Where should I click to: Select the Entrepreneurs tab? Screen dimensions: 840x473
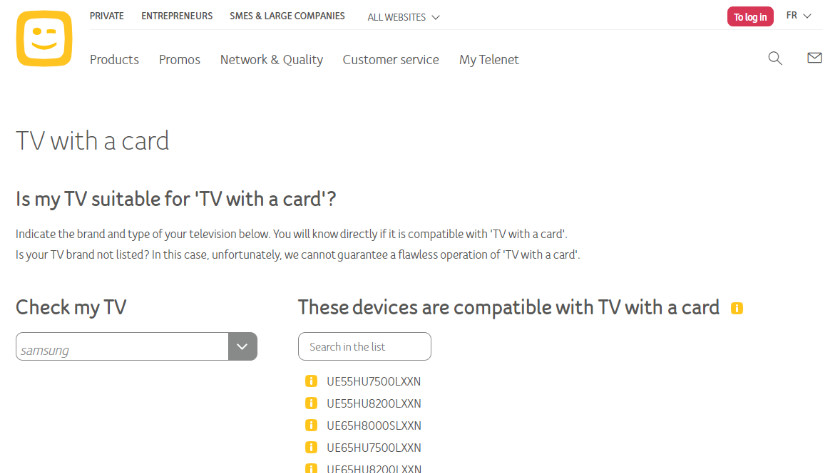pyautogui.click(x=177, y=16)
